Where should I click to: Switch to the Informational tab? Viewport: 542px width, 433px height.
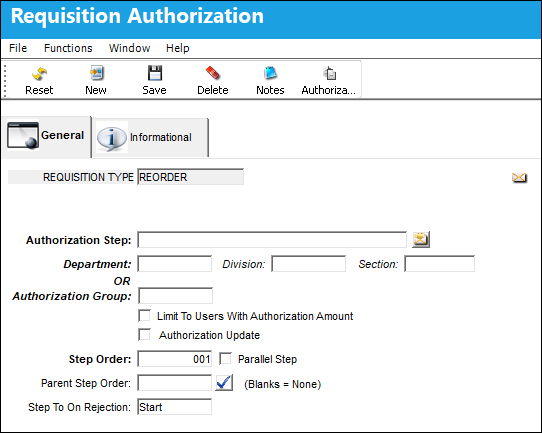(x=150, y=138)
